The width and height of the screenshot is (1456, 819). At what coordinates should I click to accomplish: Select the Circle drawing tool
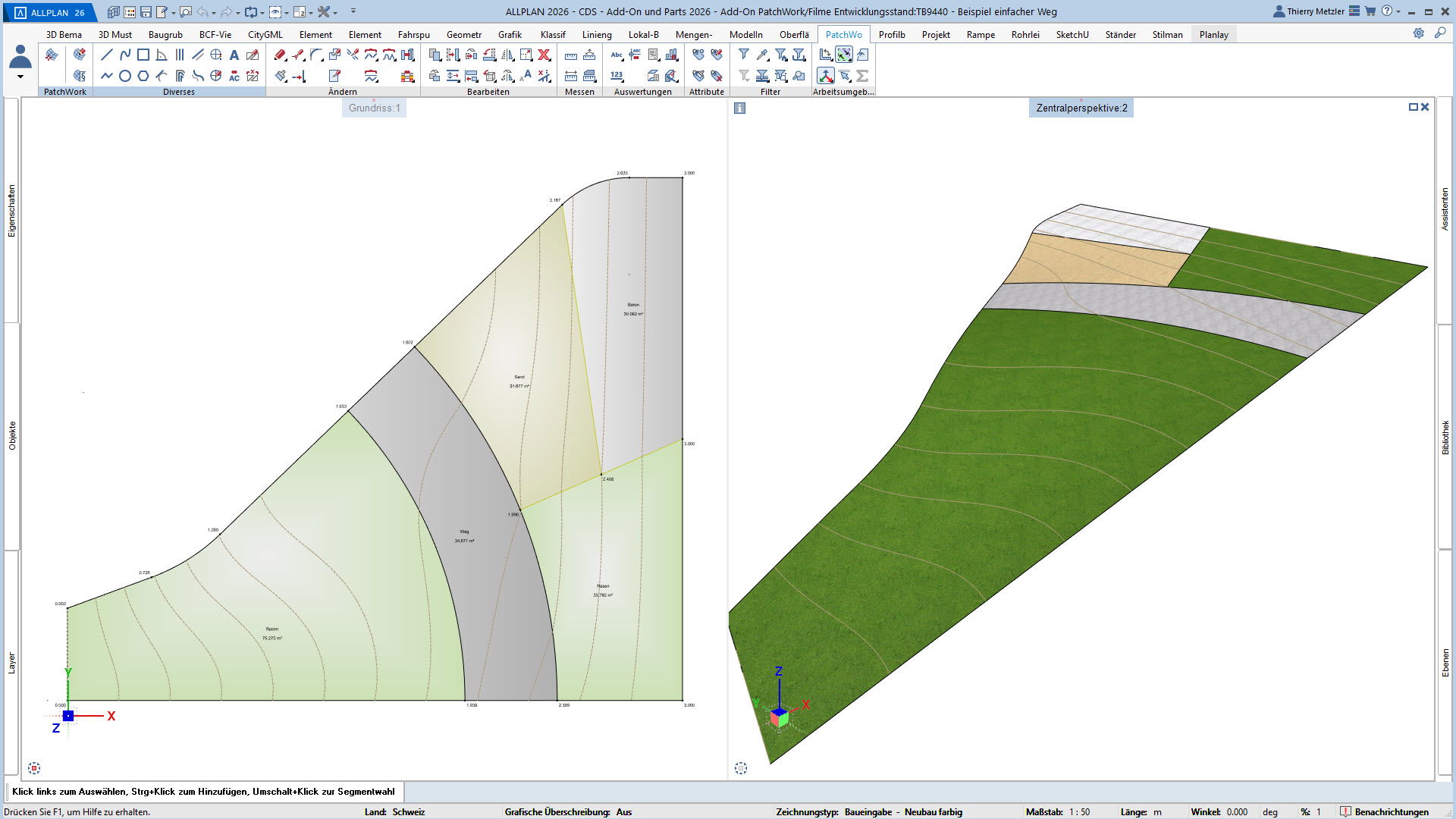pos(125,76)
